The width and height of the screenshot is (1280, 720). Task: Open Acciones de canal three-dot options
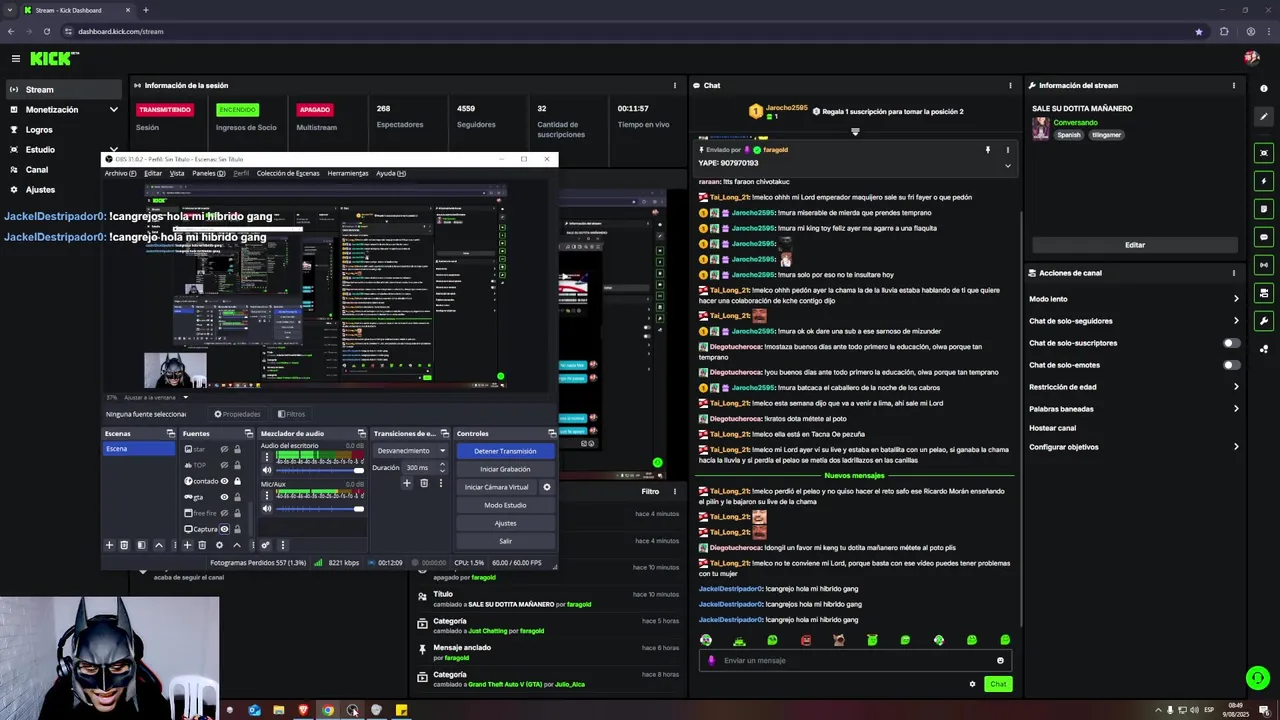pyautogui.click(x=1233, y=272)
